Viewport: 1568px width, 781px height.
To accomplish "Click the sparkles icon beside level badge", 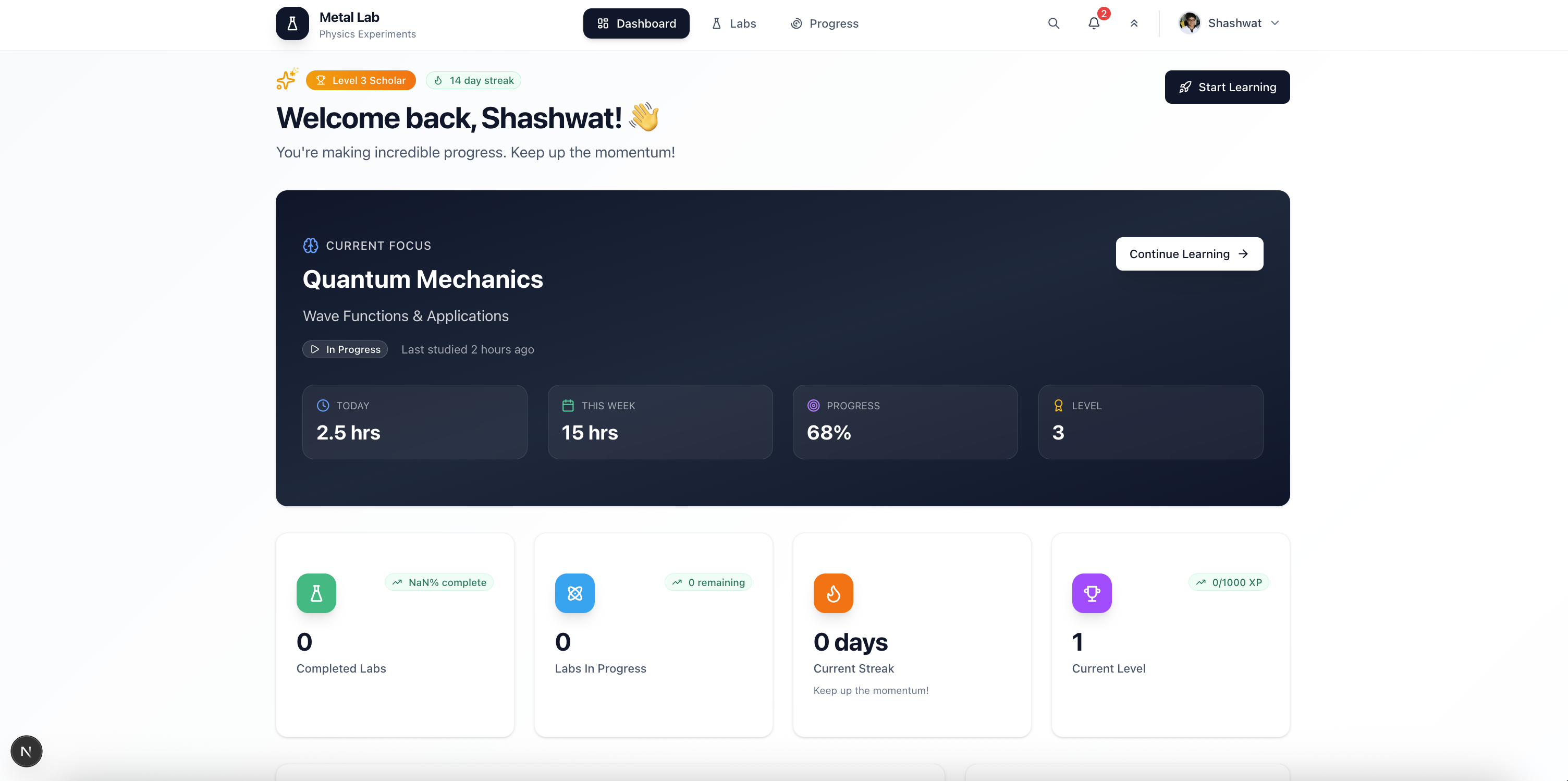I will (x=287, y=79).
